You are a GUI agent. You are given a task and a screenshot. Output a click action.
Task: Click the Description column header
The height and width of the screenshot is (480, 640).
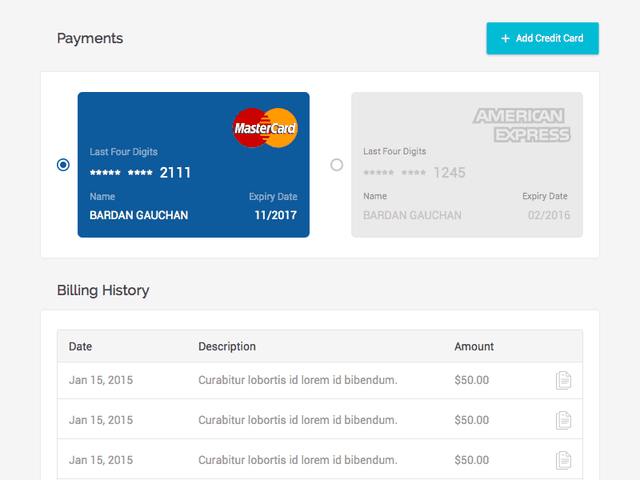pyautogui.click(x=227, y=347)
